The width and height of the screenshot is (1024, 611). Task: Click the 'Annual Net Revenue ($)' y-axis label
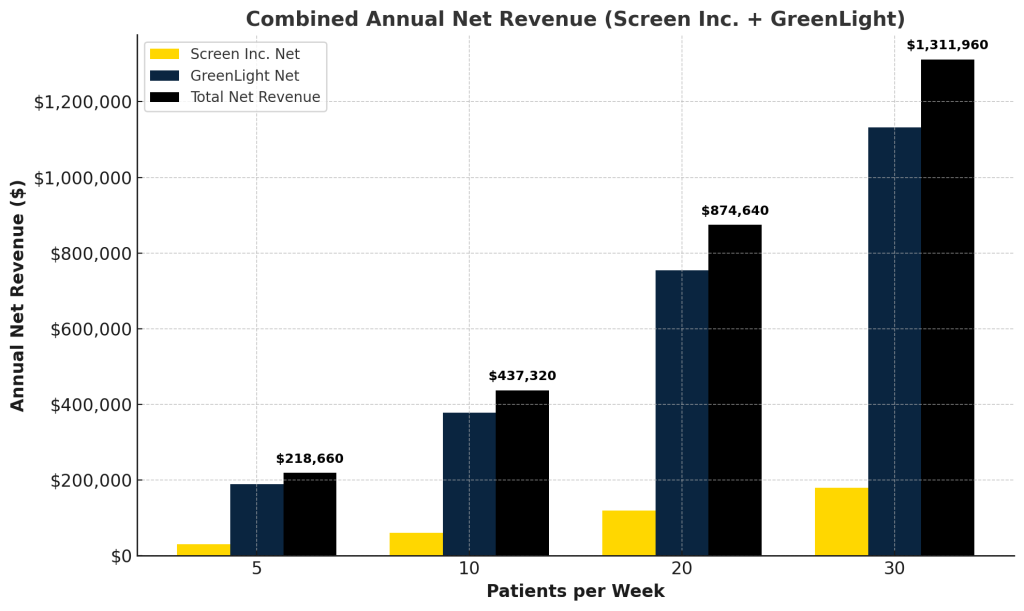click(x=18, y=295)
